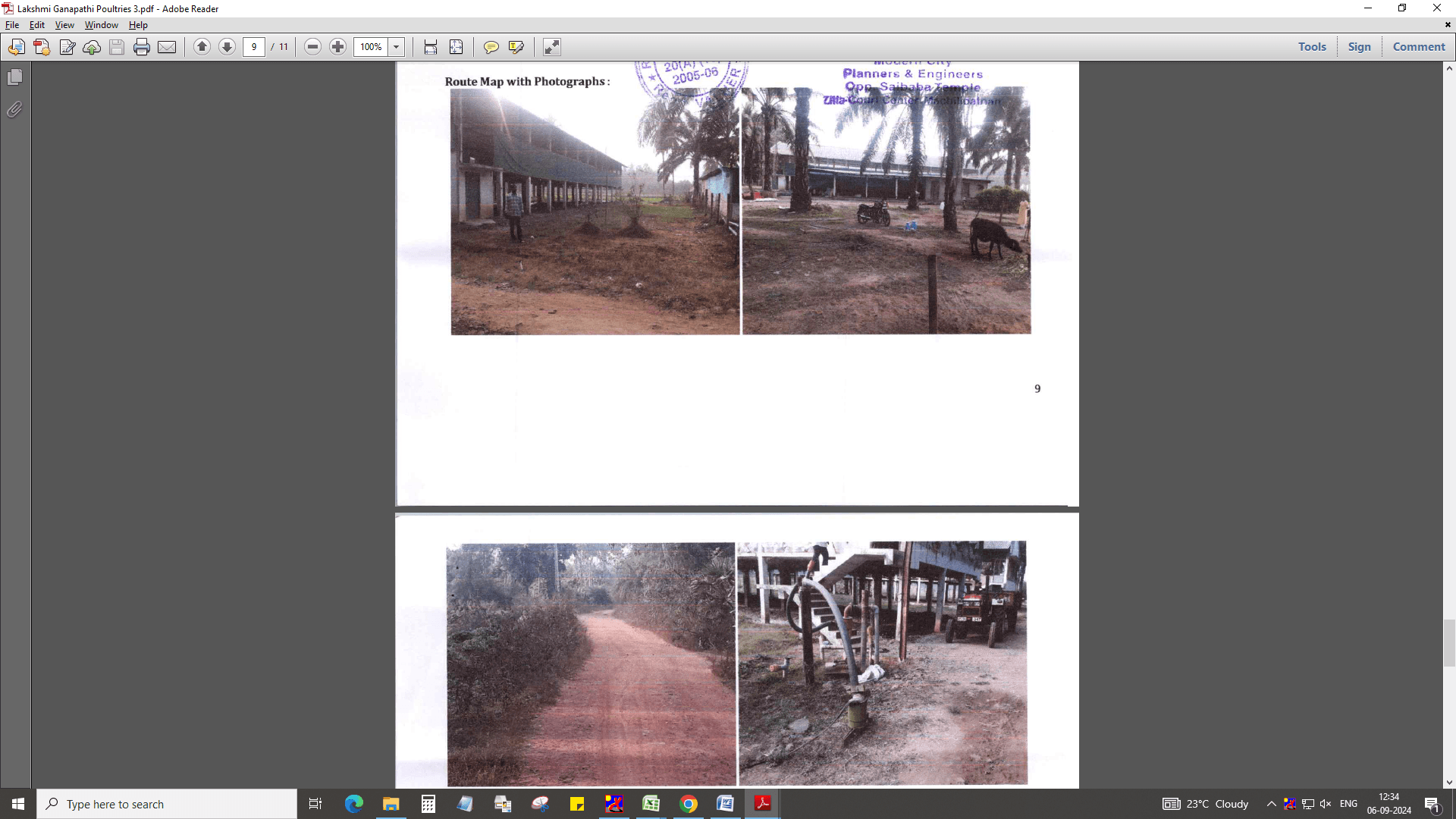Open the Edit PDF tool icon
1456x819 pixels.
pos(67,47)
